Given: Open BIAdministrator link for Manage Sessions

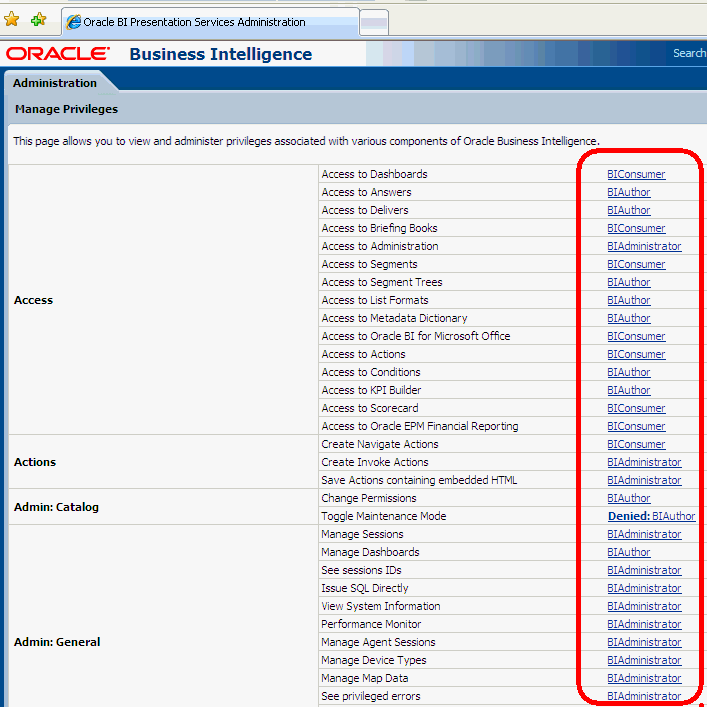Looking at the screenshot, I should [644, 534].
